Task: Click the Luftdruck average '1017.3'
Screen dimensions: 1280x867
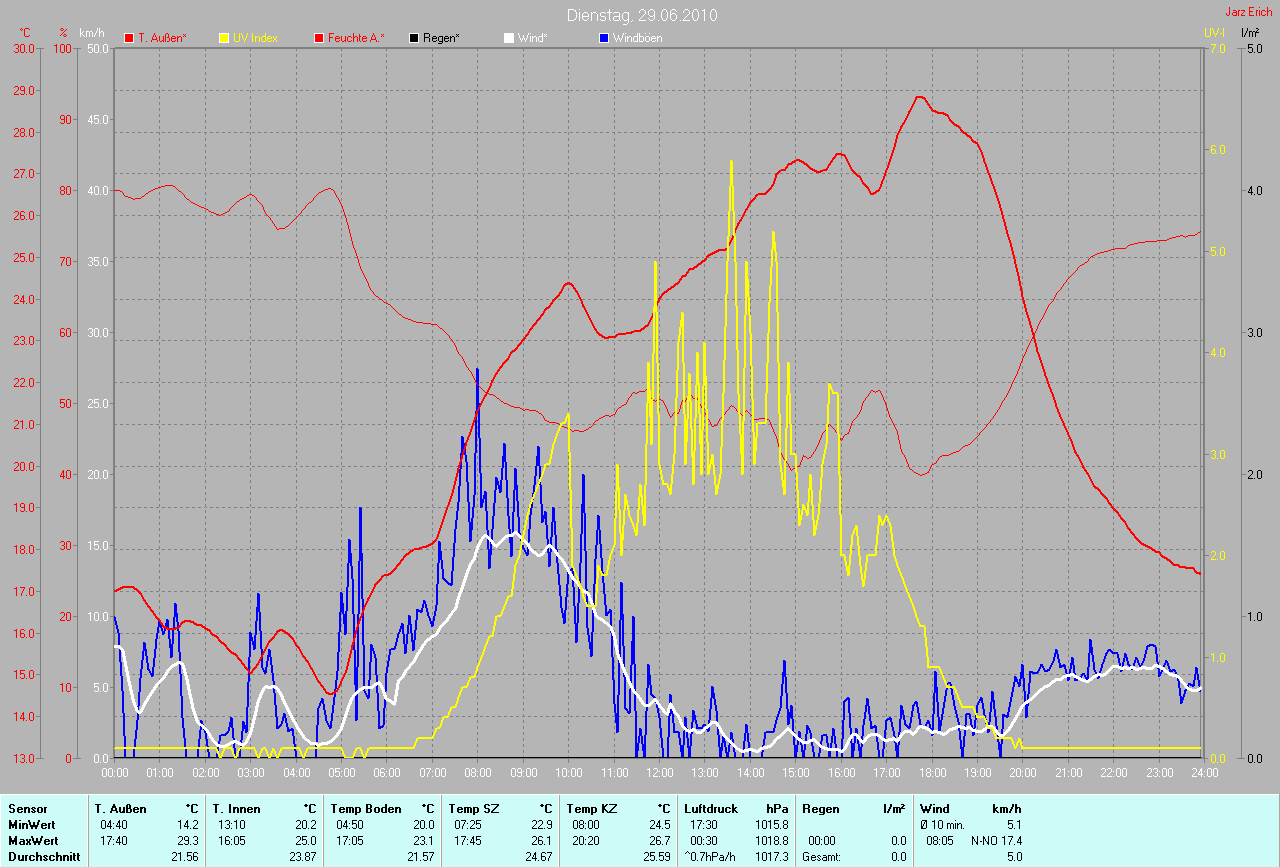Action: coord(771,857)
